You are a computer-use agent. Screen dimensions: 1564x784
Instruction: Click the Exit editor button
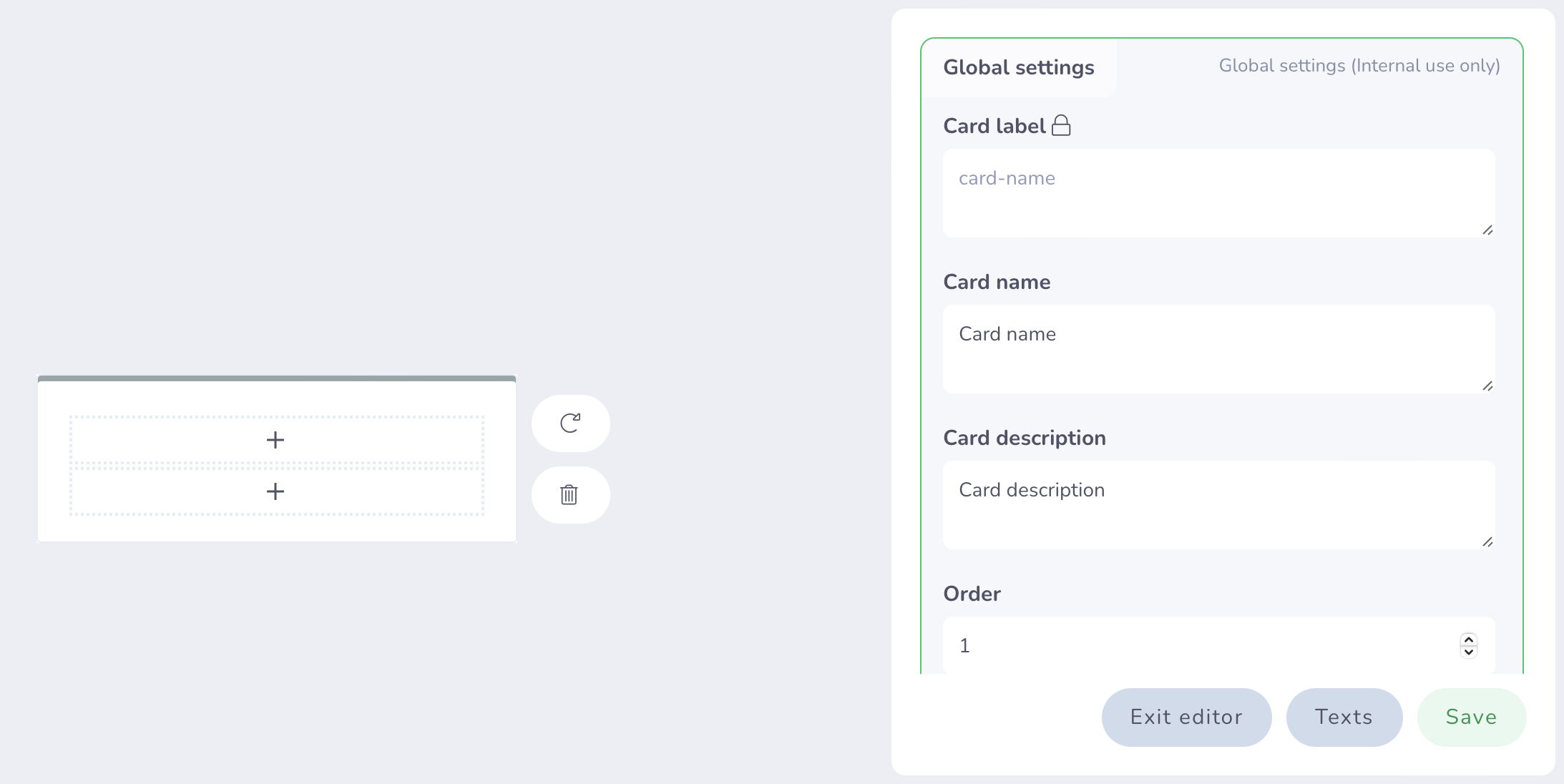(1186, 717)
